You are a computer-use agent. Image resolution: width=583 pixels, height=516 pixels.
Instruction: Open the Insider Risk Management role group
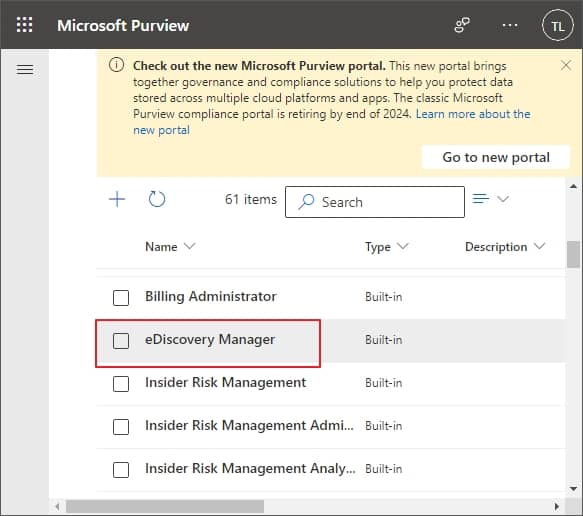[226, 383]
